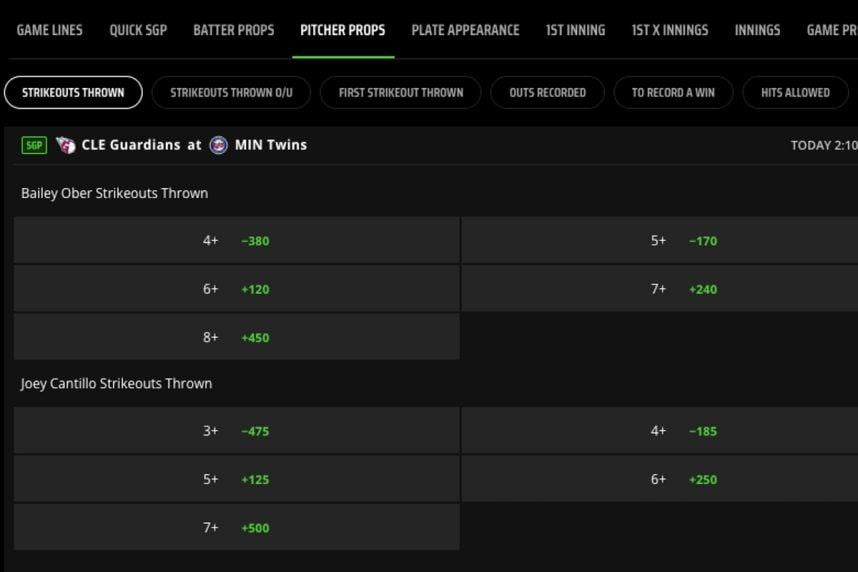858x572 pixels.
Task: Select the Strikeouts Thrown filter pill
Action: coord(73,93)
